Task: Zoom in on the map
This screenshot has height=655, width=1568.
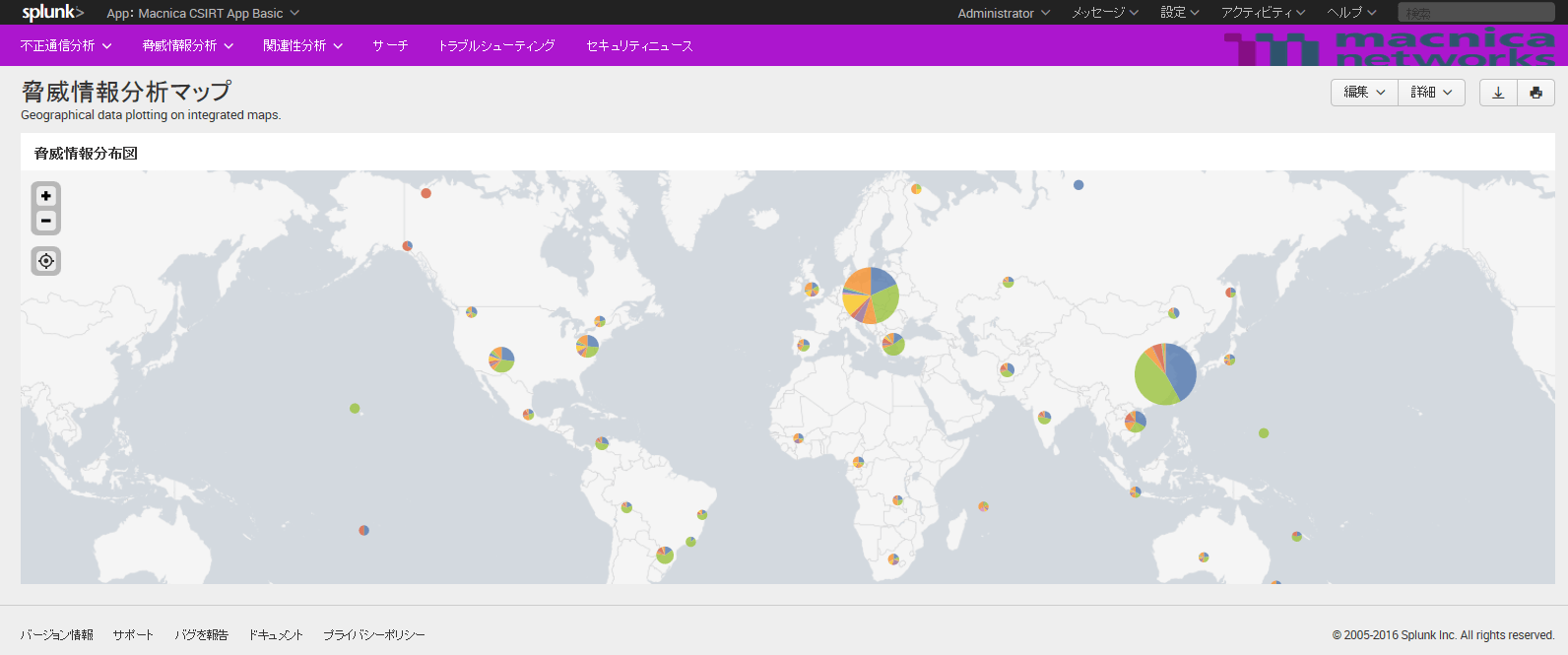Action: [46, 196]
